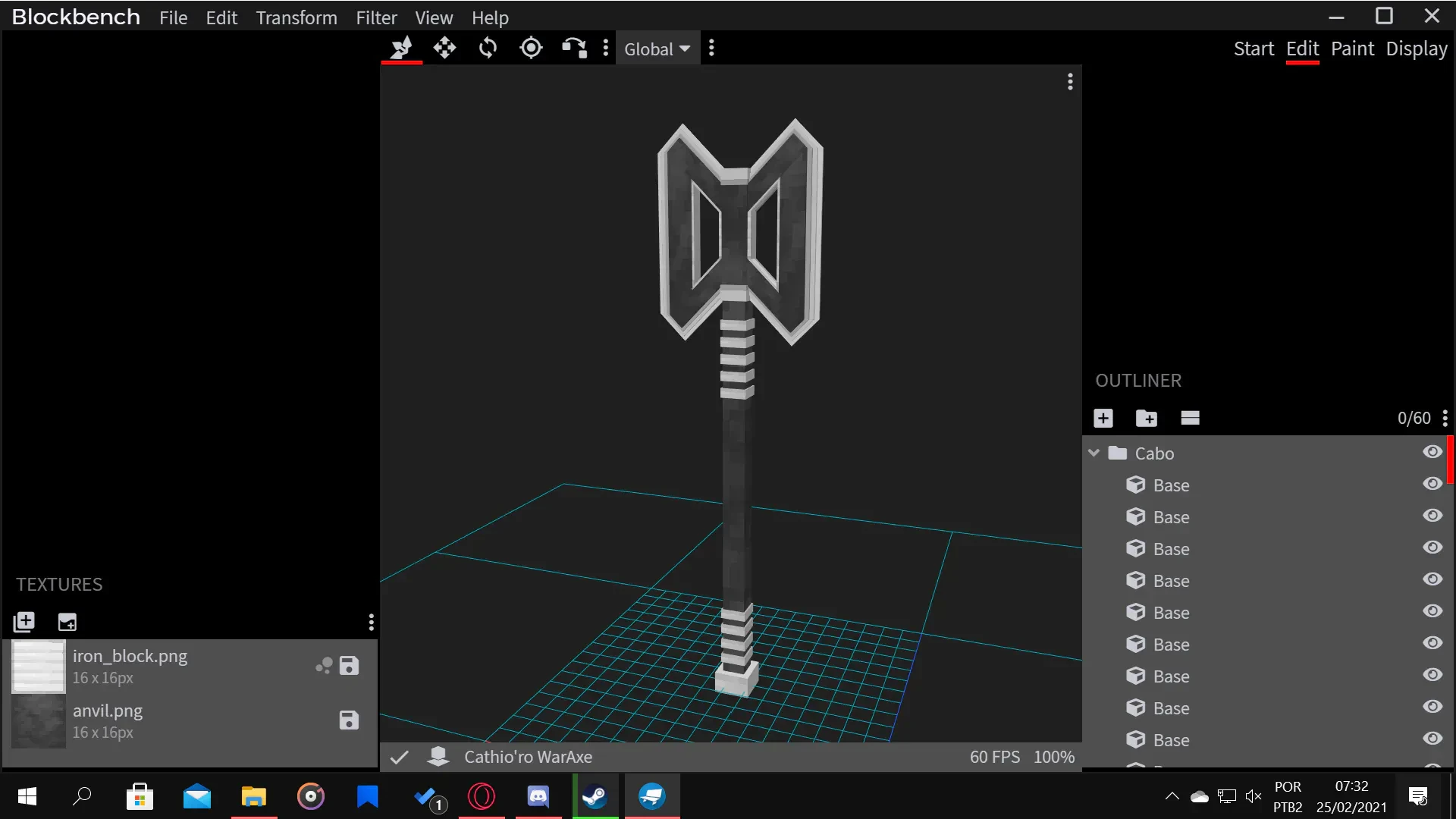
Task: Toggle visibility of the fifth Base cube
Action: 1432,611
